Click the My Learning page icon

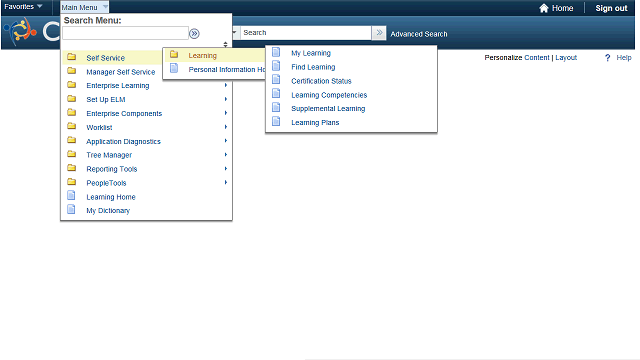coord(276,52)
